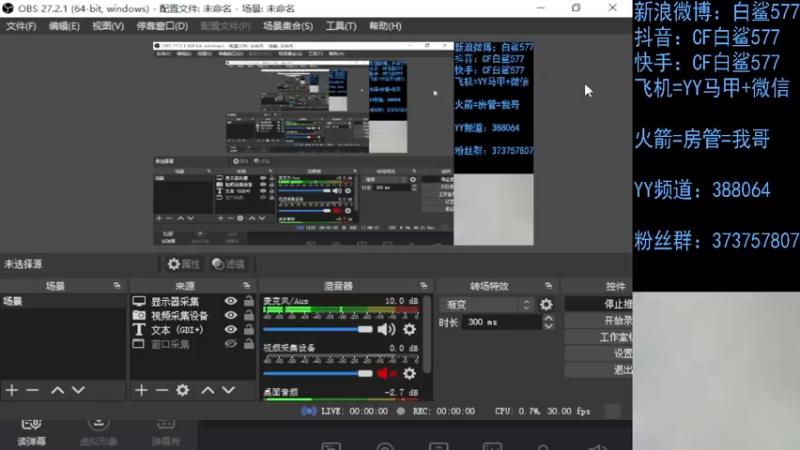The image size is (800, 450).
Task: Mute the 麦克风/Aux speaker icon
Action: (x=386, y=330)
